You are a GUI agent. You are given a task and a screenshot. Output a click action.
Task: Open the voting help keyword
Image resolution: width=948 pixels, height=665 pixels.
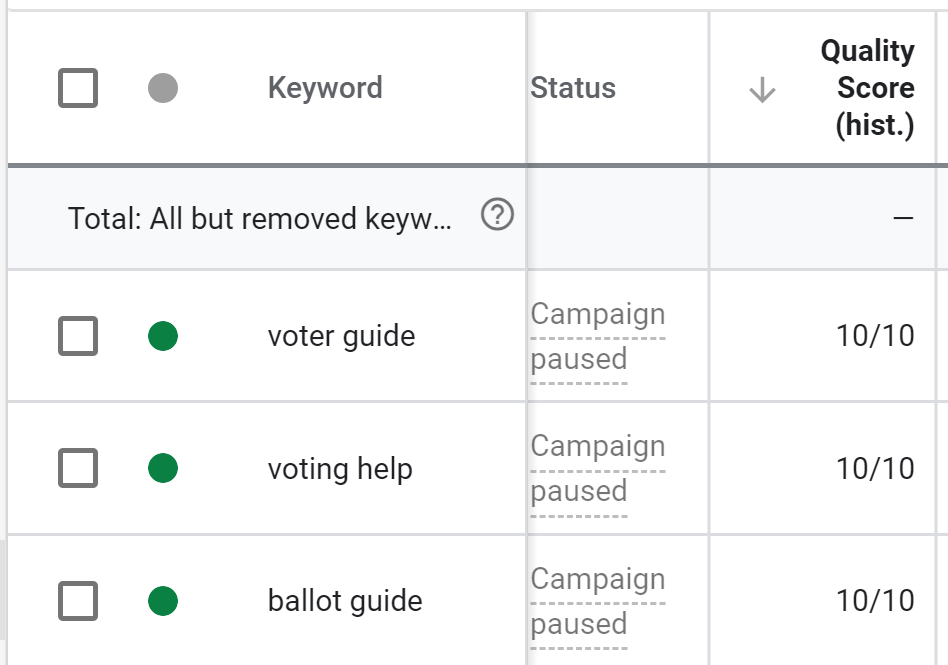click(x=340, y=469)
